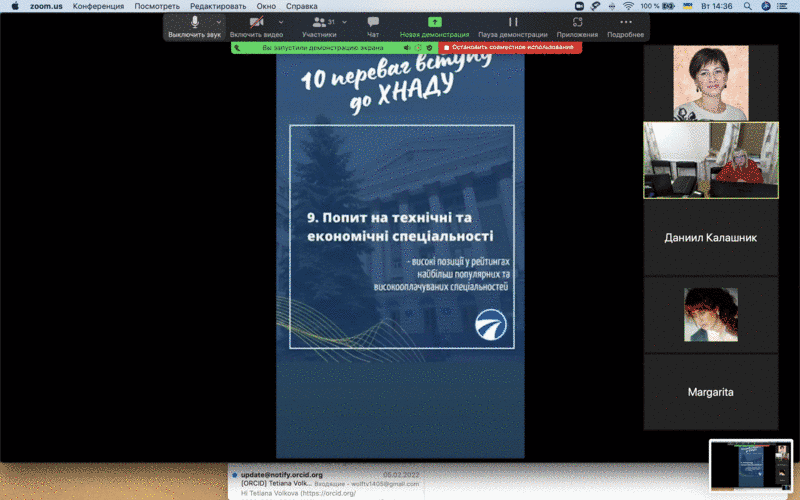Screen dimensions: 800x500
Task: Open the Участники participants panel
Action: 319,27
